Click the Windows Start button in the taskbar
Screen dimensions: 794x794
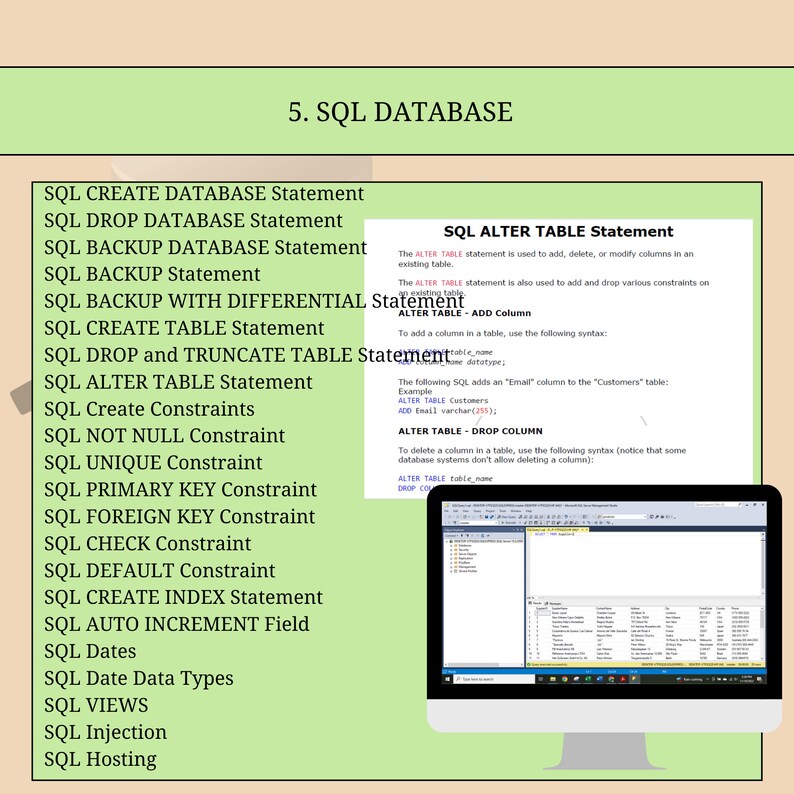tap(448, 679)
